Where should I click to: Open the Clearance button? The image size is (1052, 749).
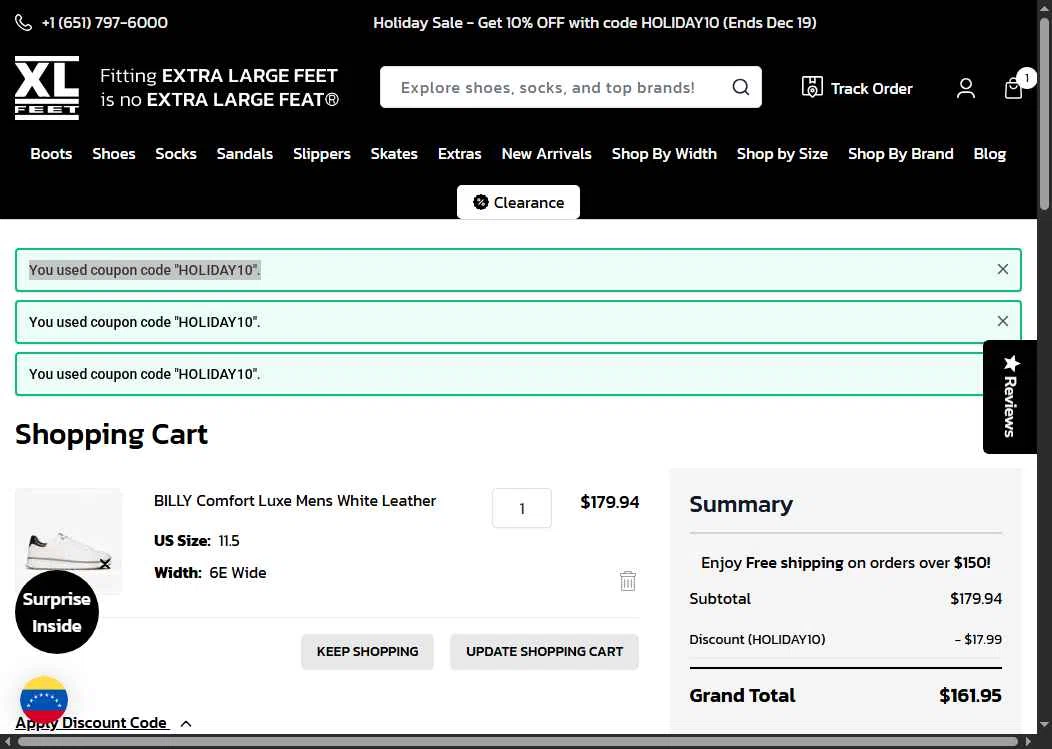(519, 202)
